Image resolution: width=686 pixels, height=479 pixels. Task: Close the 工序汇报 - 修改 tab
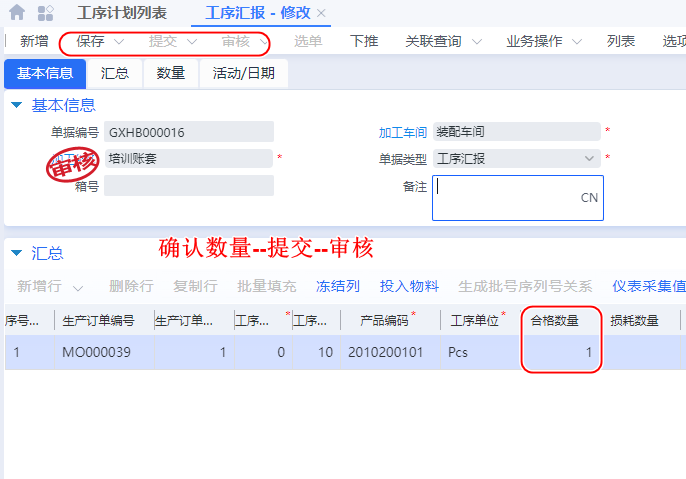pos(320,14)
